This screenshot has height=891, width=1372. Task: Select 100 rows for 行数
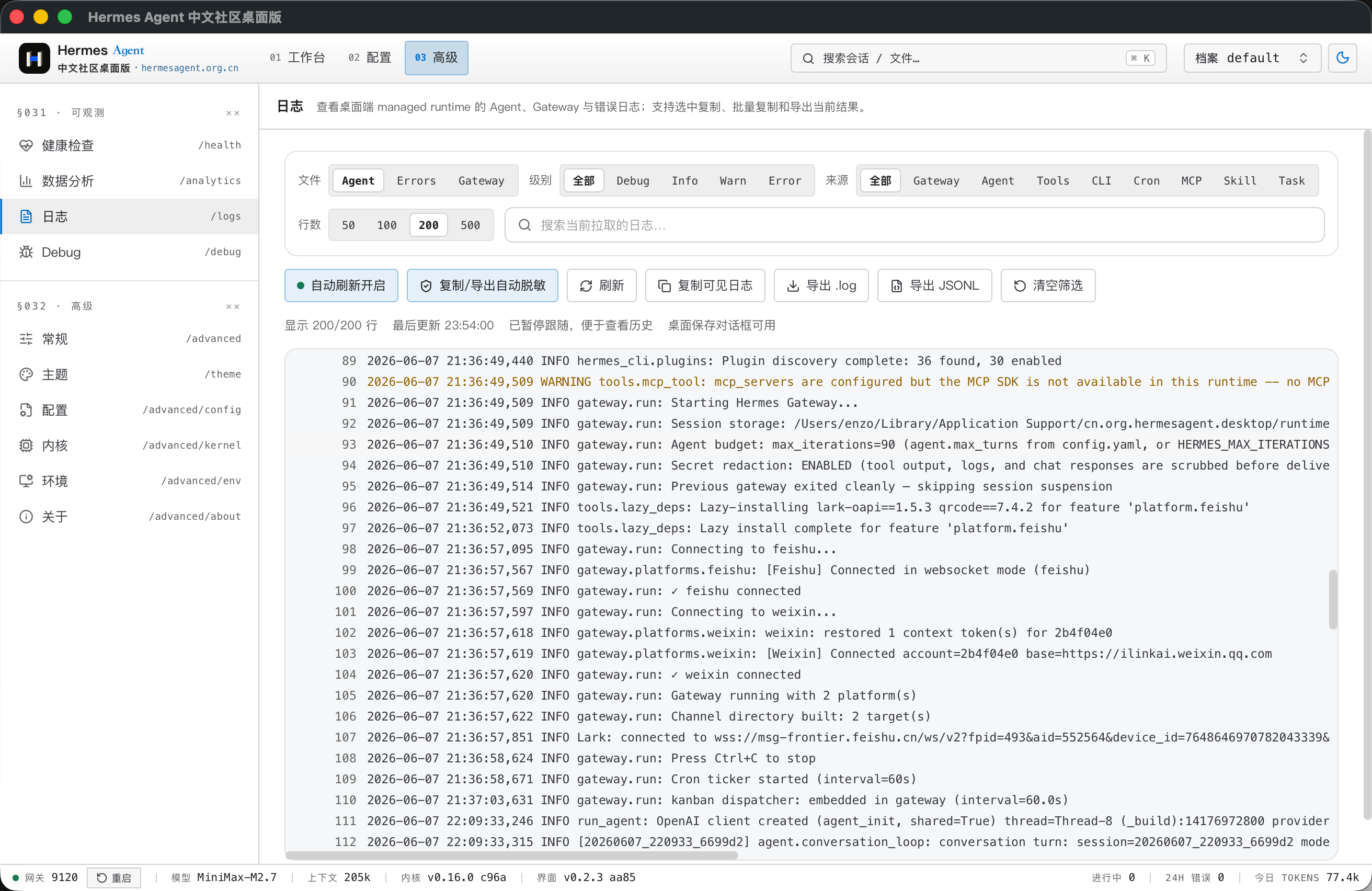387,225
